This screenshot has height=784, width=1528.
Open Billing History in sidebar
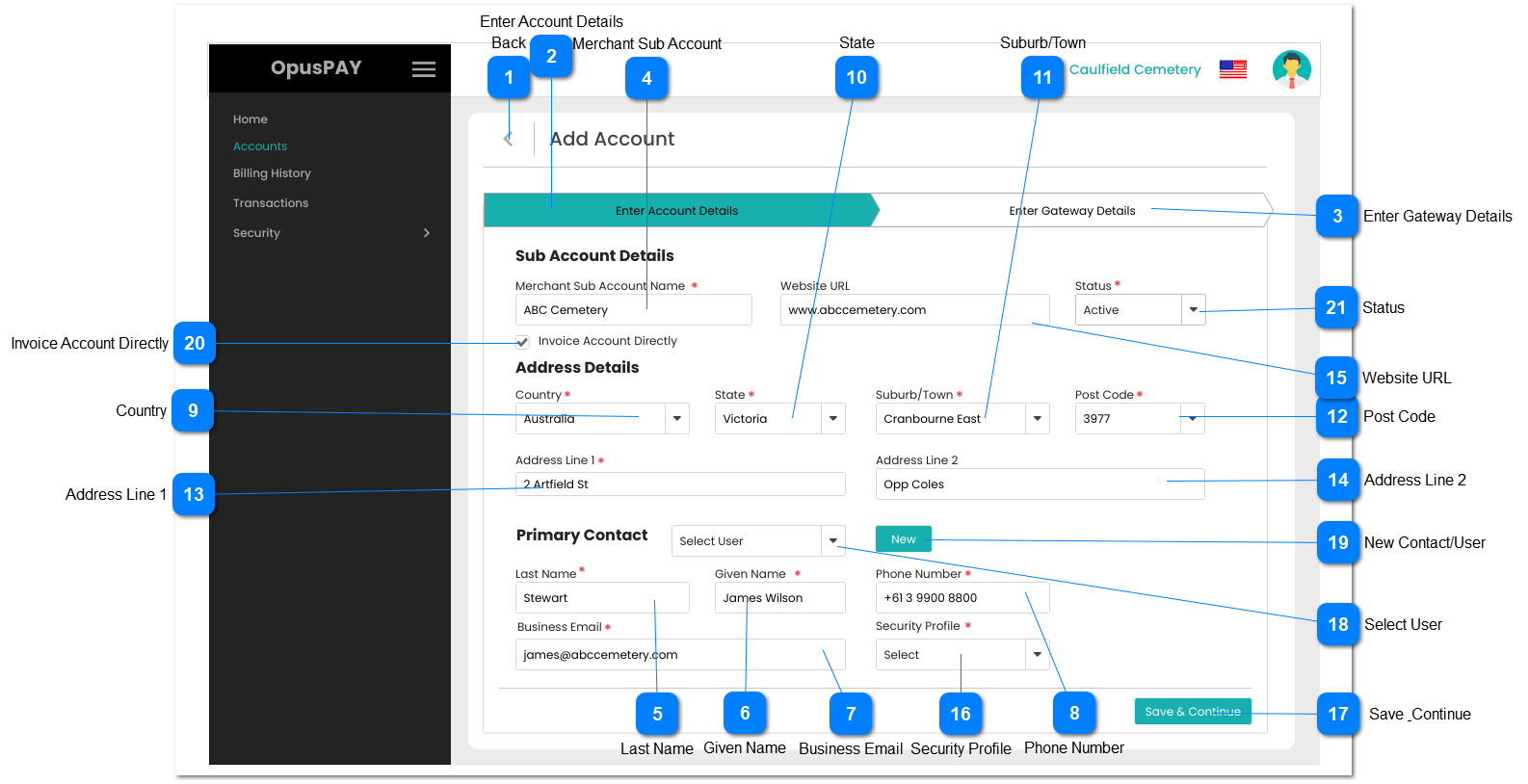[x=272, y=173]
